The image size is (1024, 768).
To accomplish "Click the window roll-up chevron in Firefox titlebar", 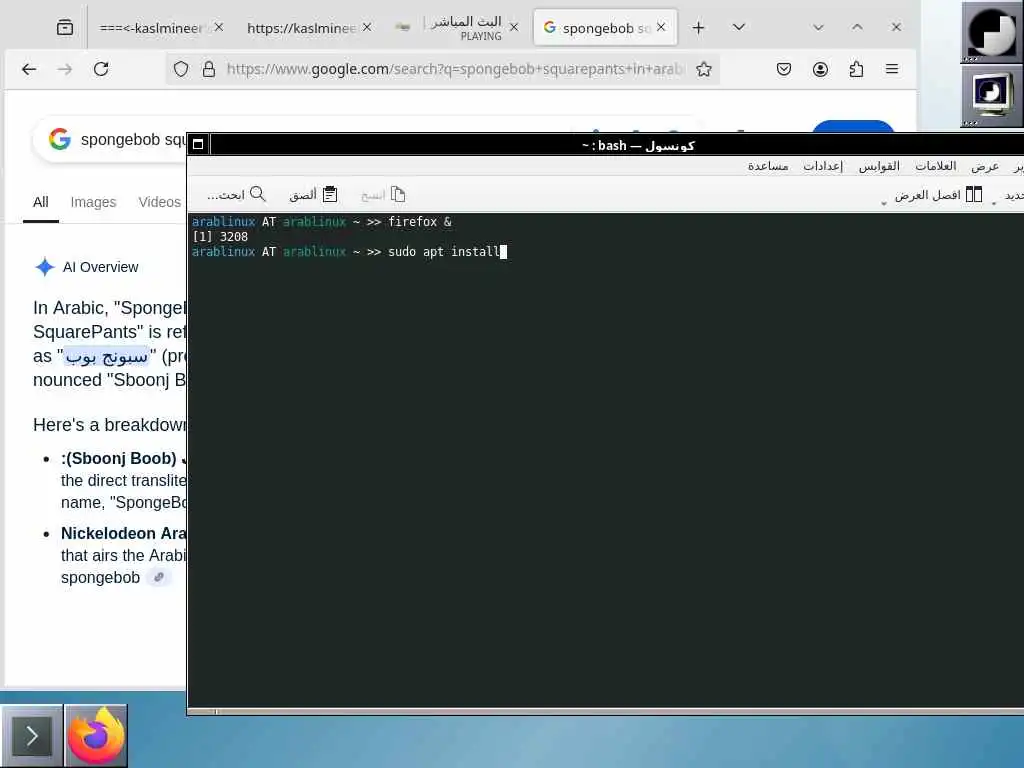I will (857, 27).
